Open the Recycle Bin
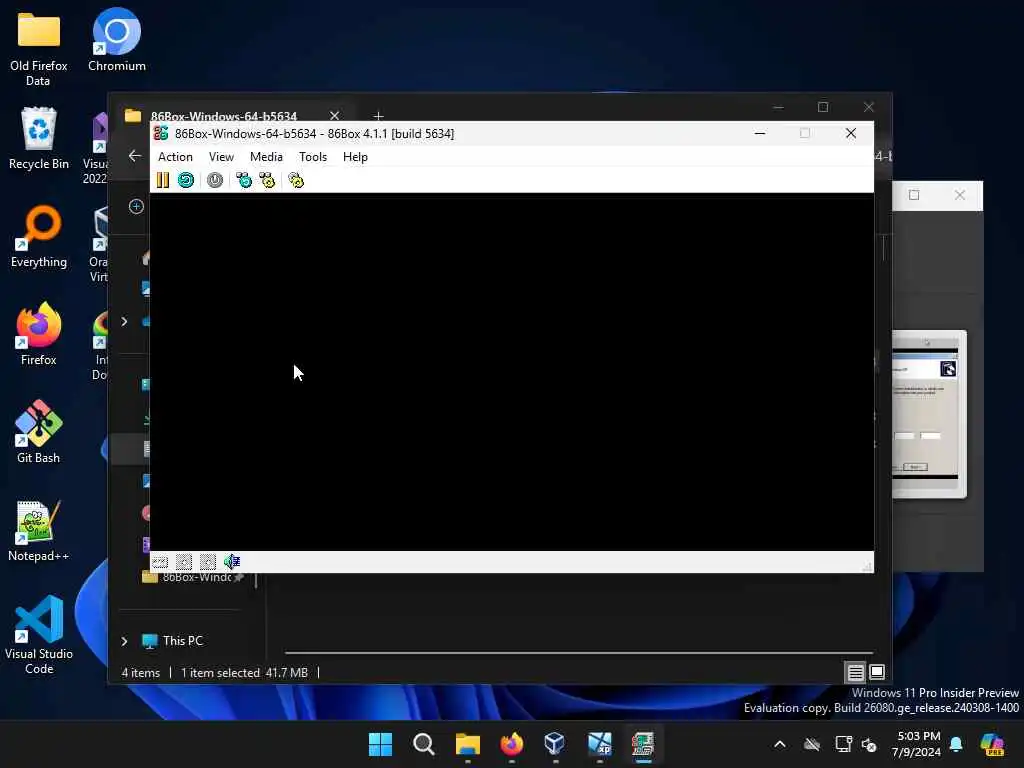 click(39, 138)
